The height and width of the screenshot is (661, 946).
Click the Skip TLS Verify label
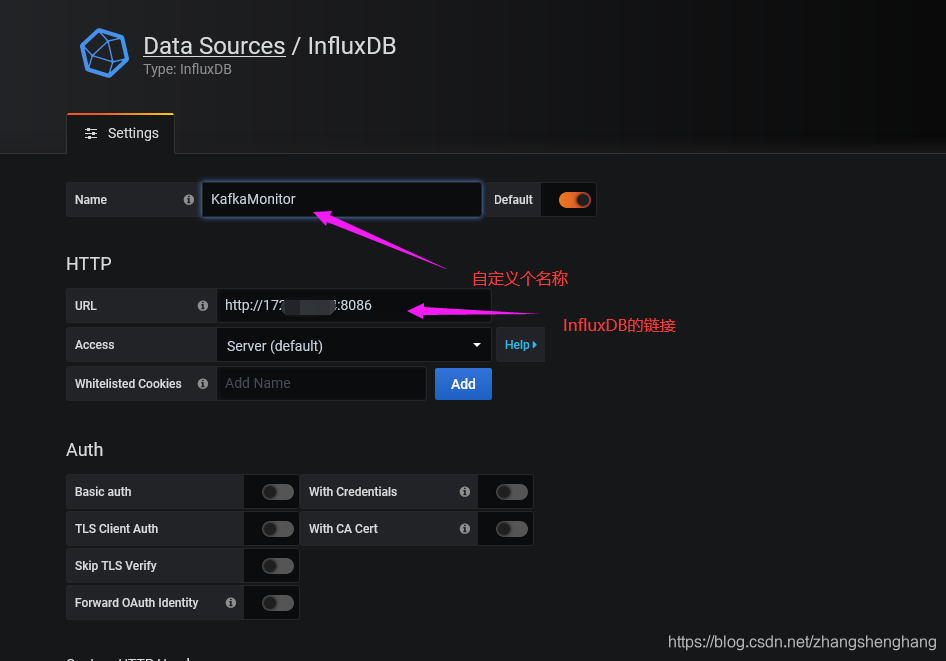coord(115,566)
